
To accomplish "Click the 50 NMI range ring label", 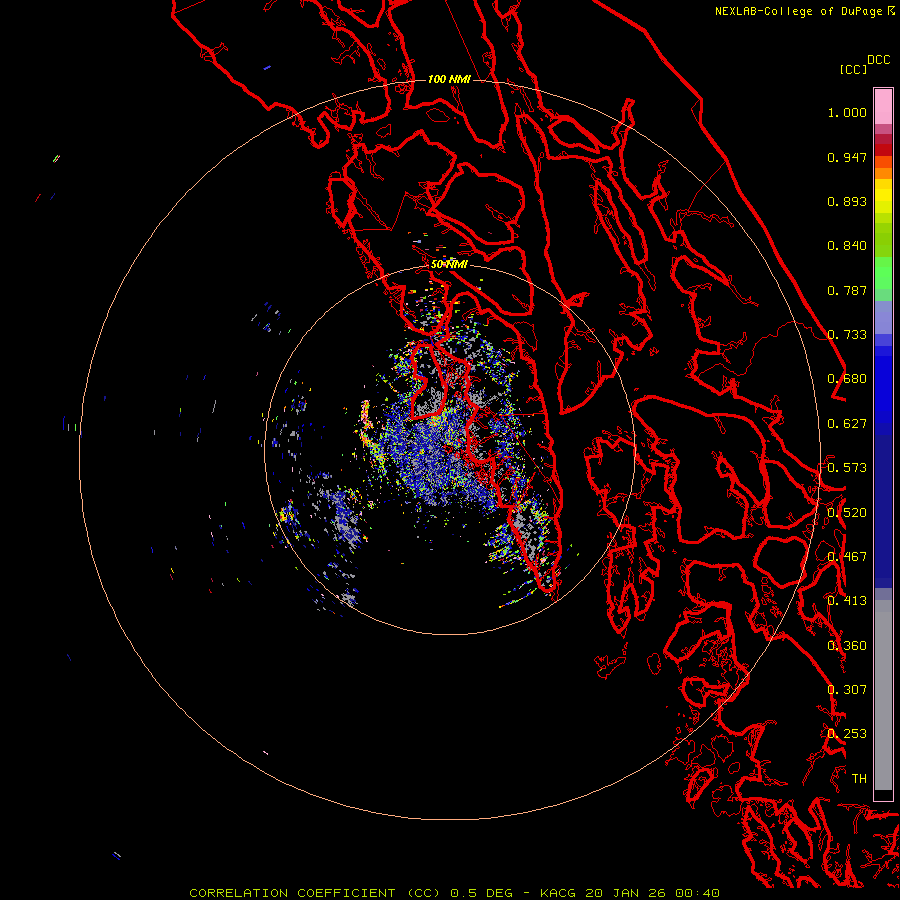I will (449, 264).
